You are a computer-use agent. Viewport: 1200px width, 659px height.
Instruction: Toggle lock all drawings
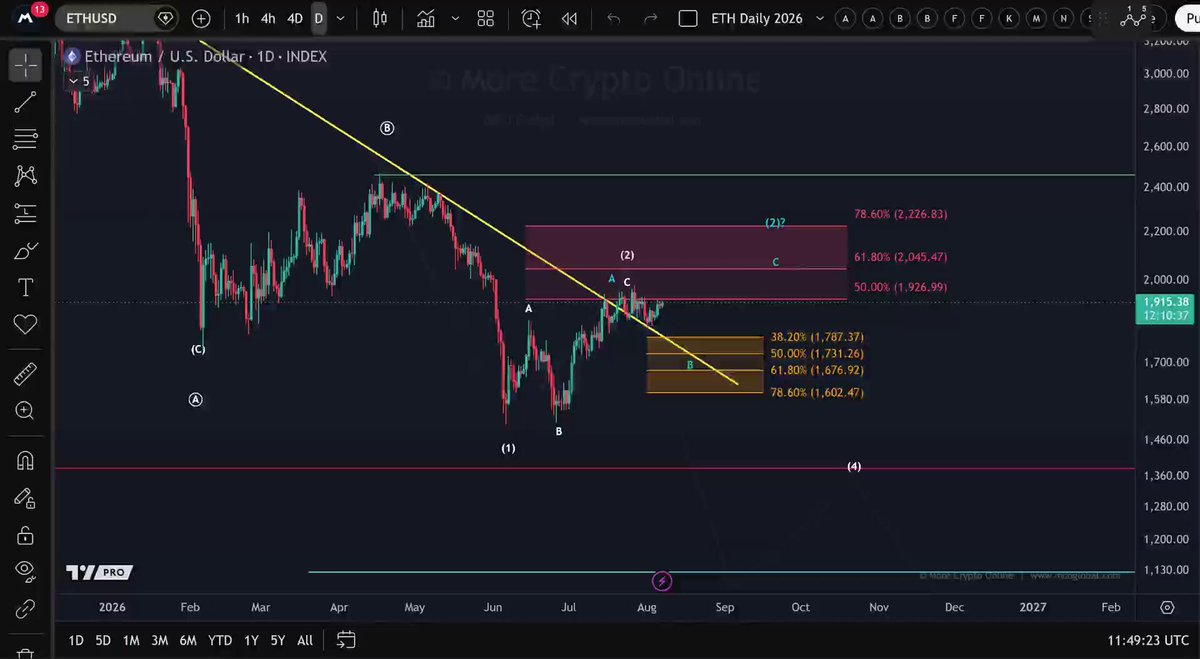[x=25, y=535]
